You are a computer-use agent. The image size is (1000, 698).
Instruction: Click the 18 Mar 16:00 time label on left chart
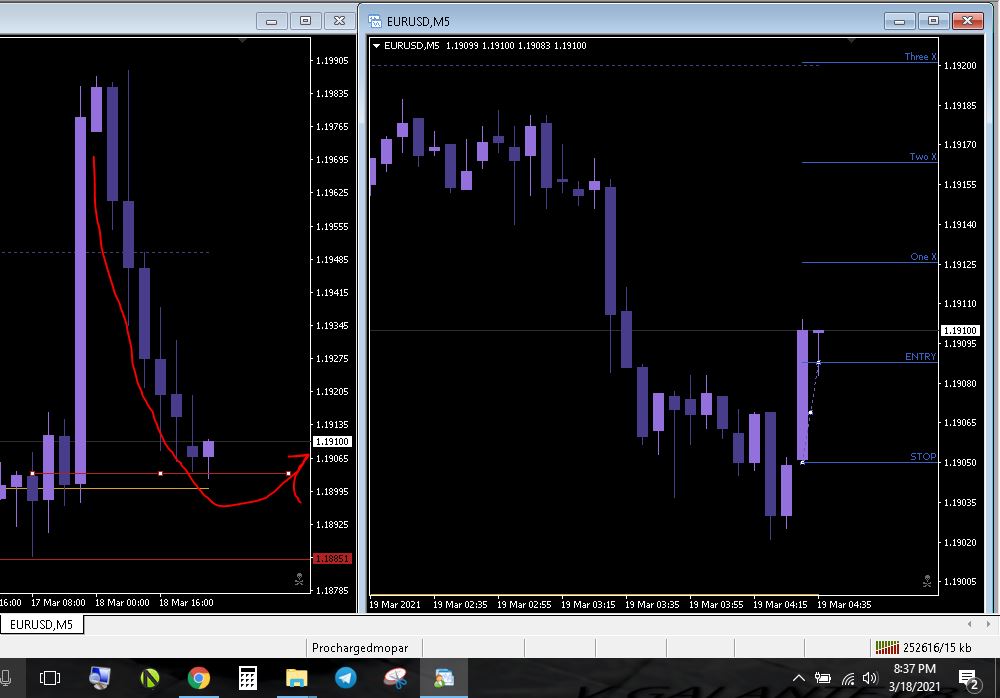(x=186, y=602)
